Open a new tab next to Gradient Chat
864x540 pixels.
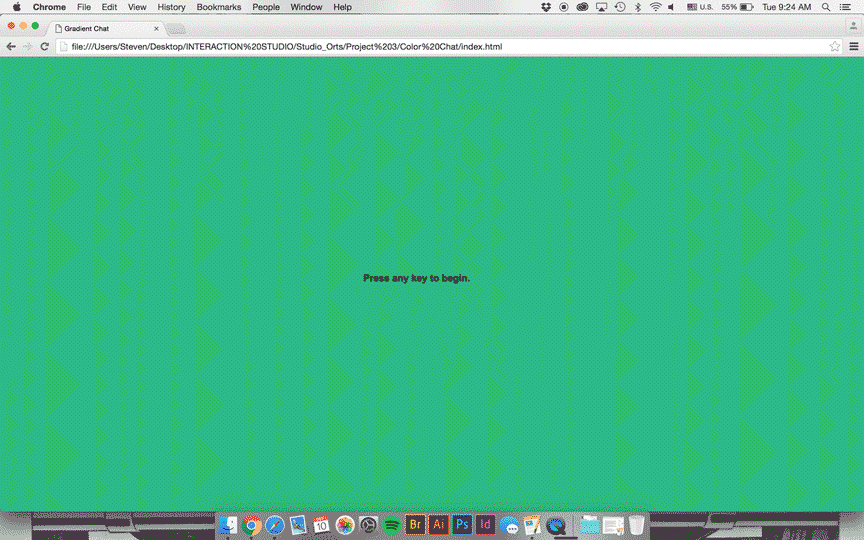pos(176,30)
